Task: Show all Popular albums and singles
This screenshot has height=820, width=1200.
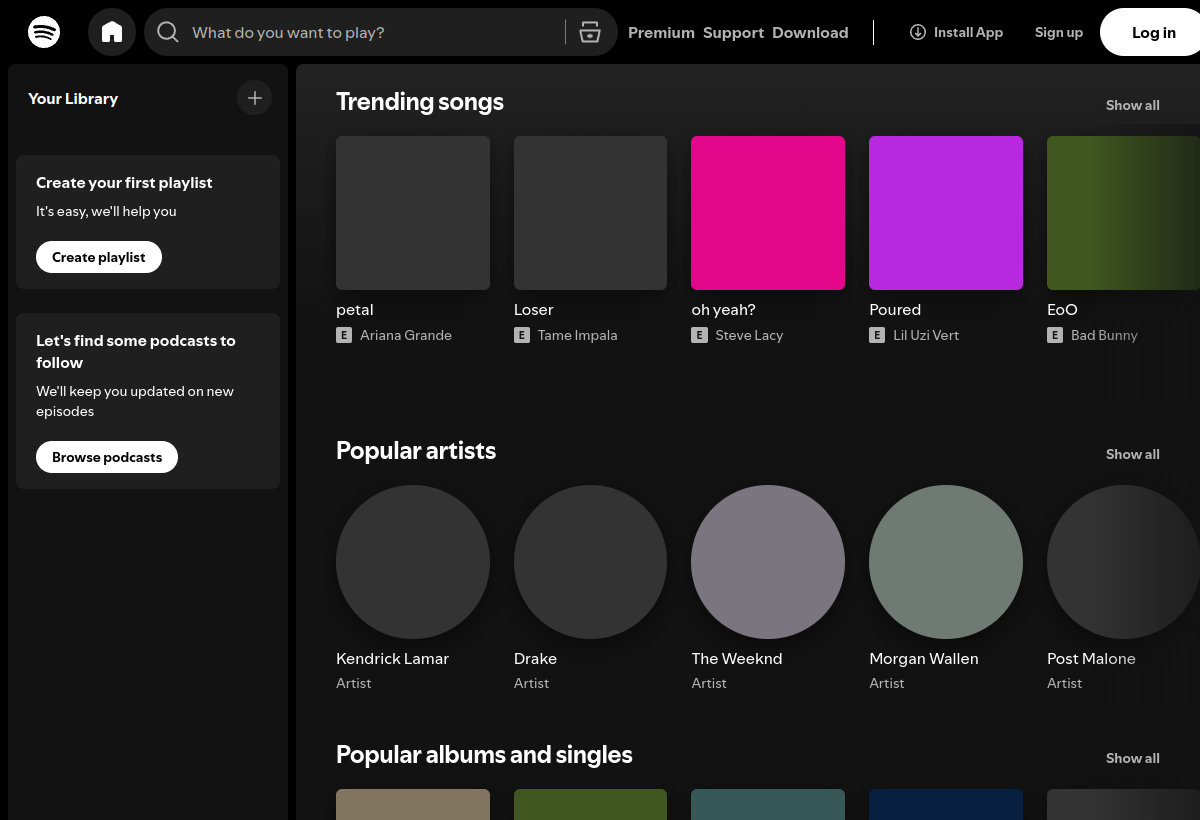Action: click(x=1133, y=758)
